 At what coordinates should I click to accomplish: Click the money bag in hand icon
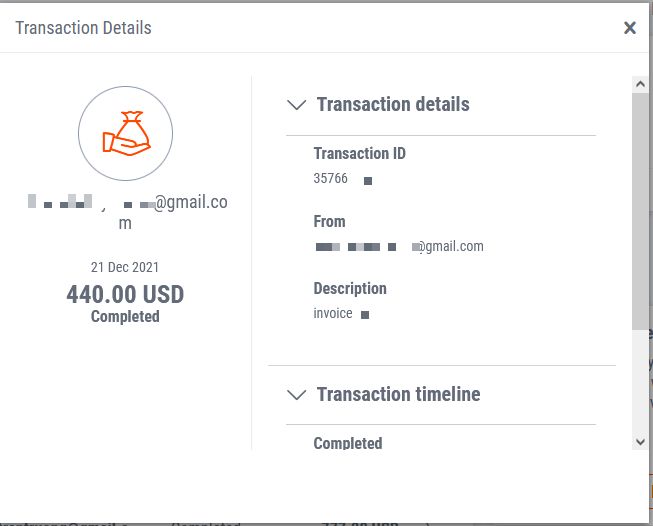(x=126, y=134)
